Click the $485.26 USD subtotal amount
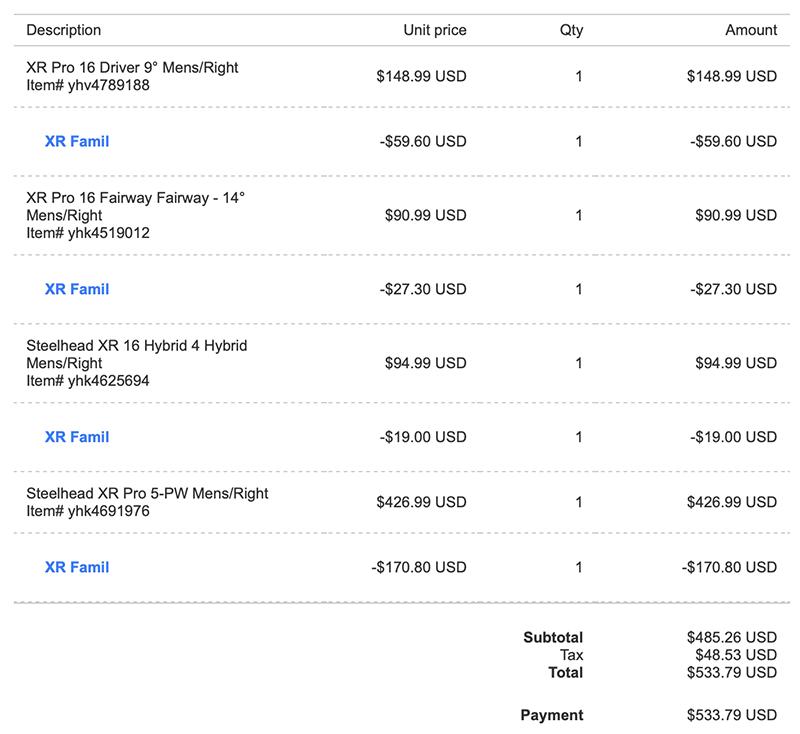 click(731, 637)
